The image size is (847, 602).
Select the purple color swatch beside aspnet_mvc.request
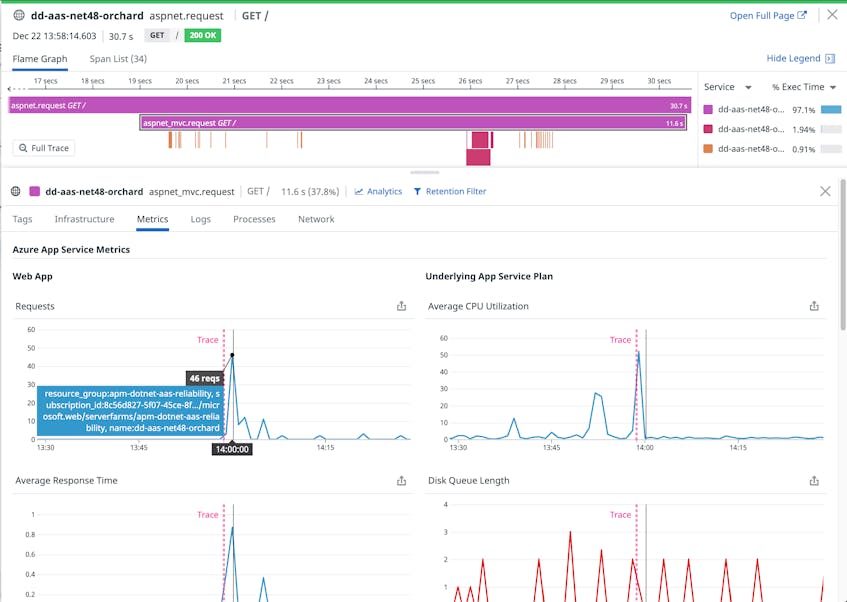(33, 191)
